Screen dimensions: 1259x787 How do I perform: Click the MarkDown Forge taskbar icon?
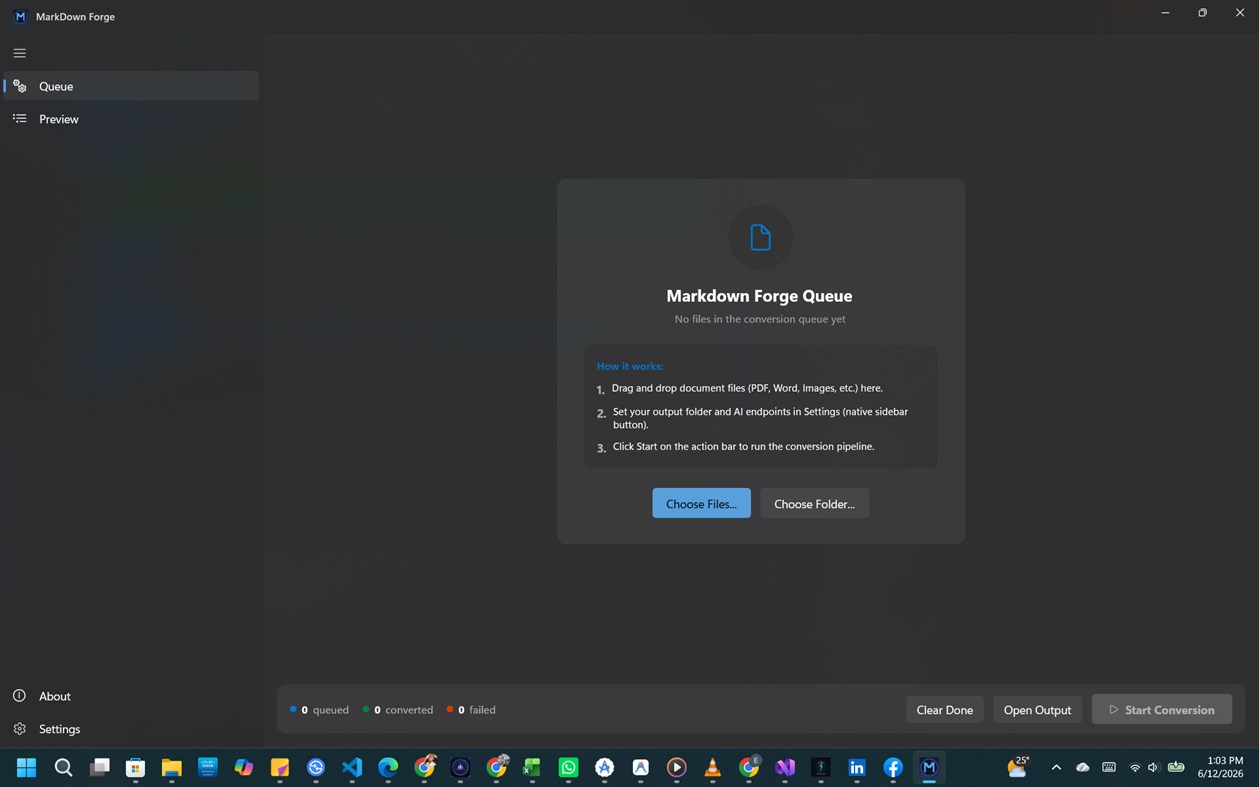click(x=929, y=767)
